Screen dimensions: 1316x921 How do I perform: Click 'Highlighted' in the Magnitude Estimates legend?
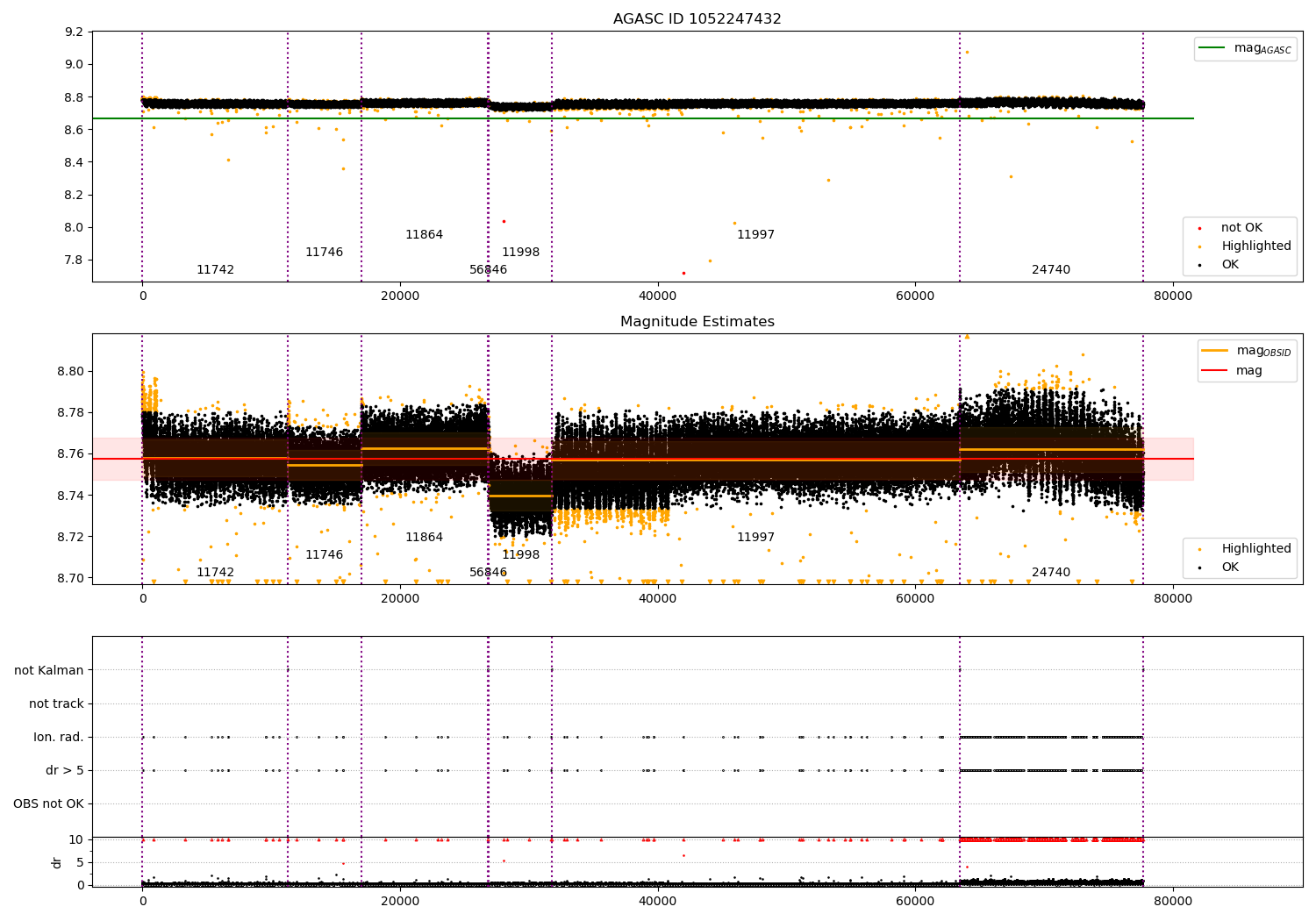[x=1245, y=548]
